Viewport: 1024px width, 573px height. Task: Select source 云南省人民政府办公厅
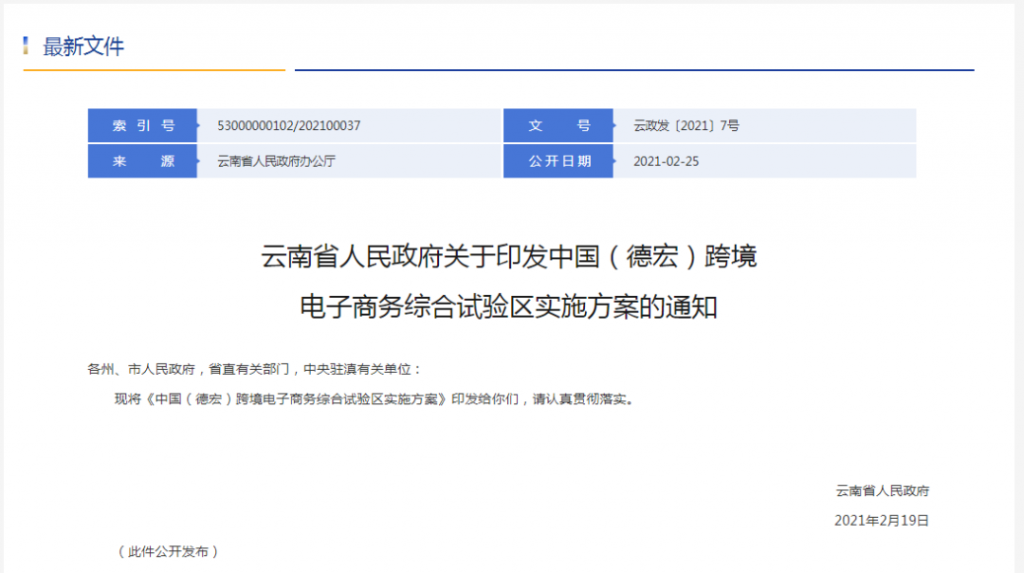coord(276,161)
